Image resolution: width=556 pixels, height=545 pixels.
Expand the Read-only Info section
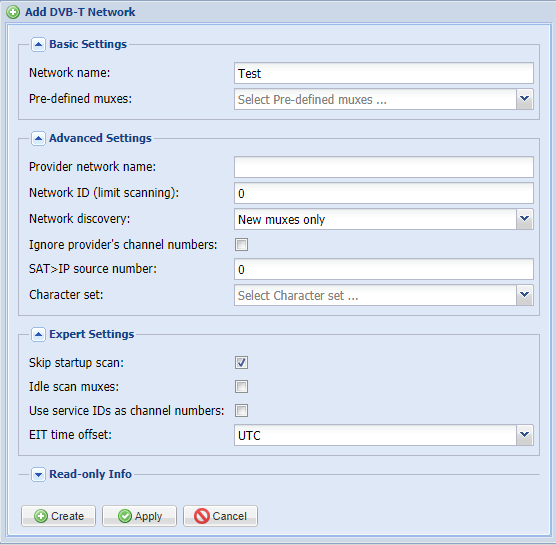(38, 474)
